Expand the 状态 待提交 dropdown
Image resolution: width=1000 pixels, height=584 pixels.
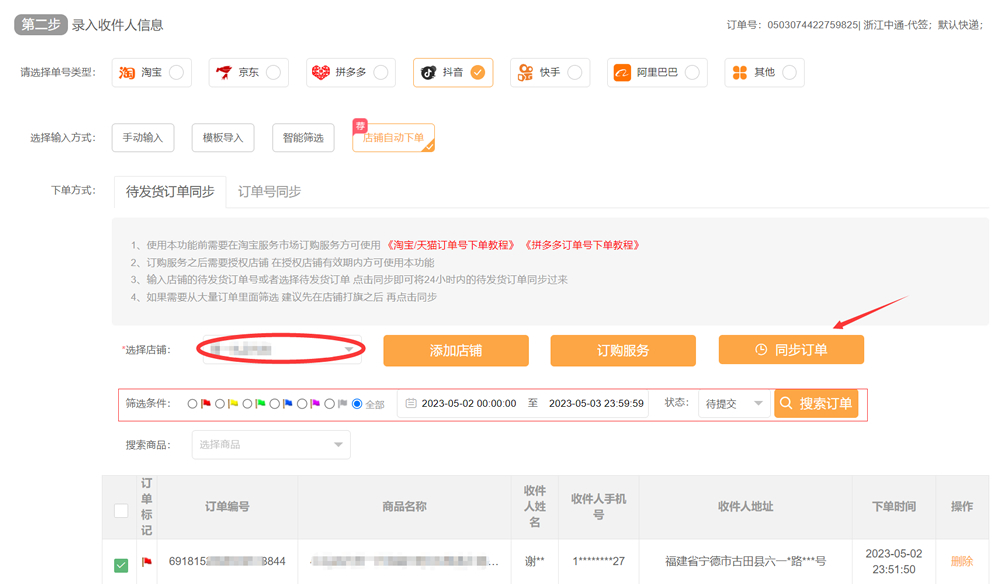point(734,404)
